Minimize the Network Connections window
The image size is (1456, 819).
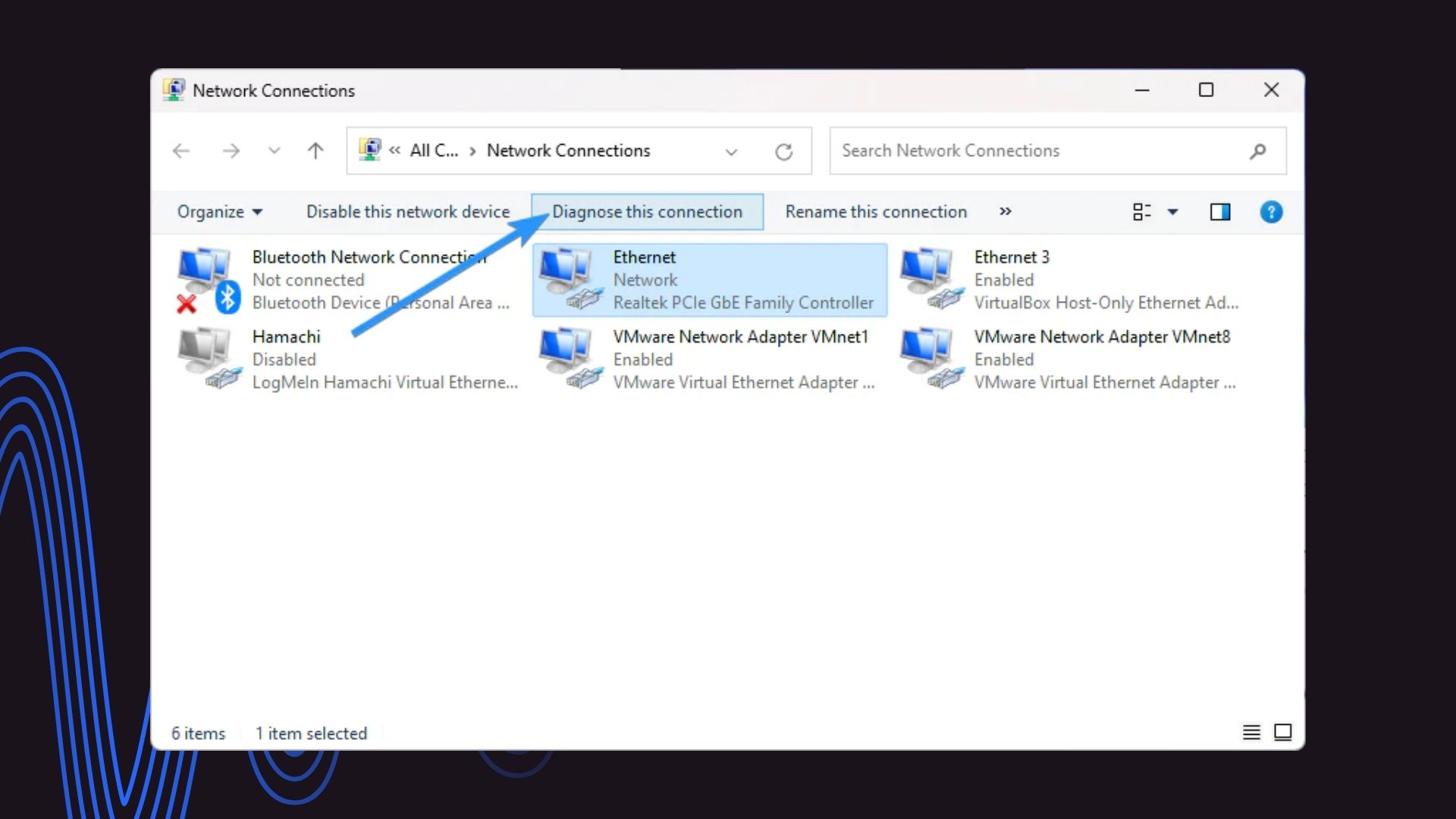point(1142,90)
